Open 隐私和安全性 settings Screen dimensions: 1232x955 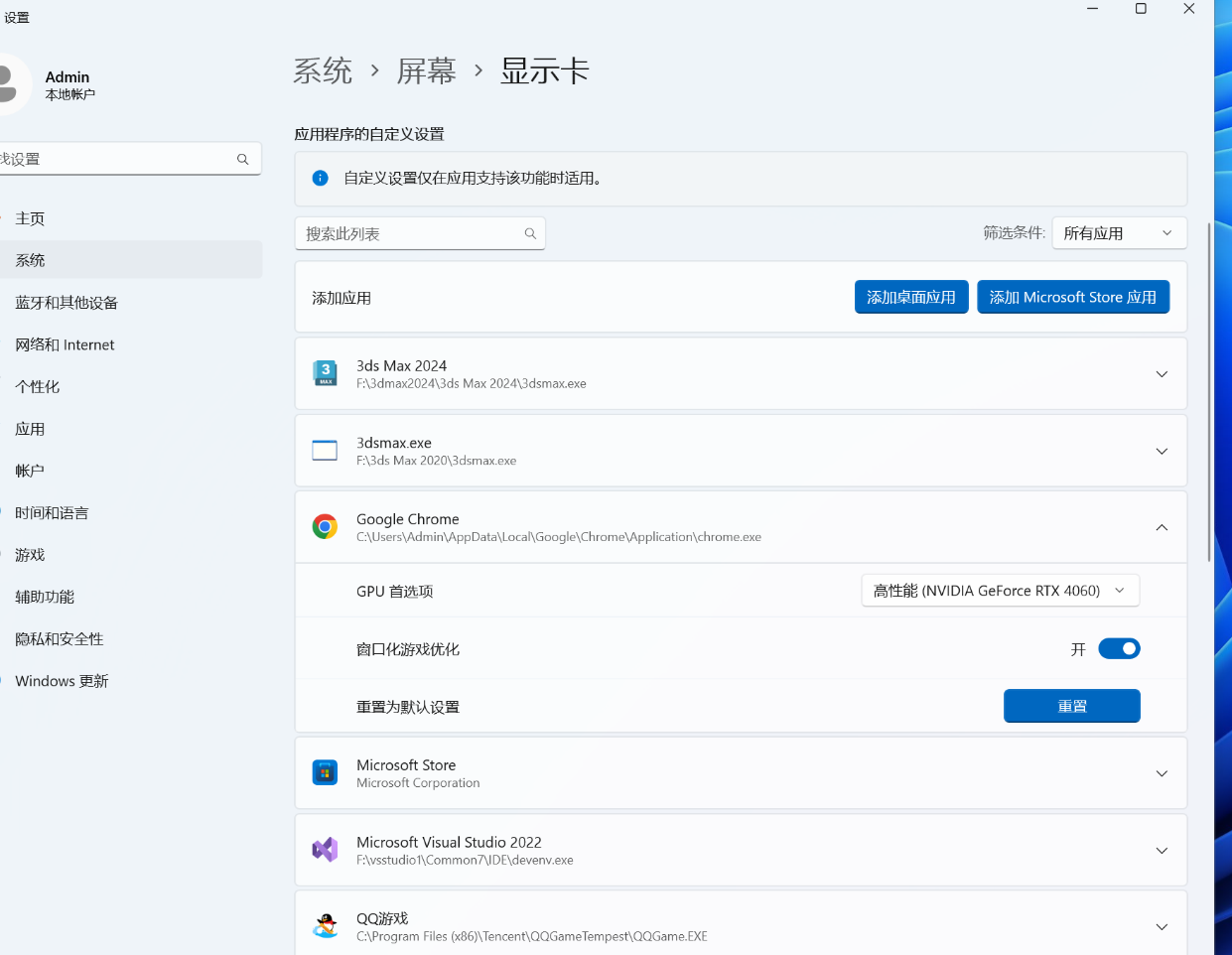point(129,639)
